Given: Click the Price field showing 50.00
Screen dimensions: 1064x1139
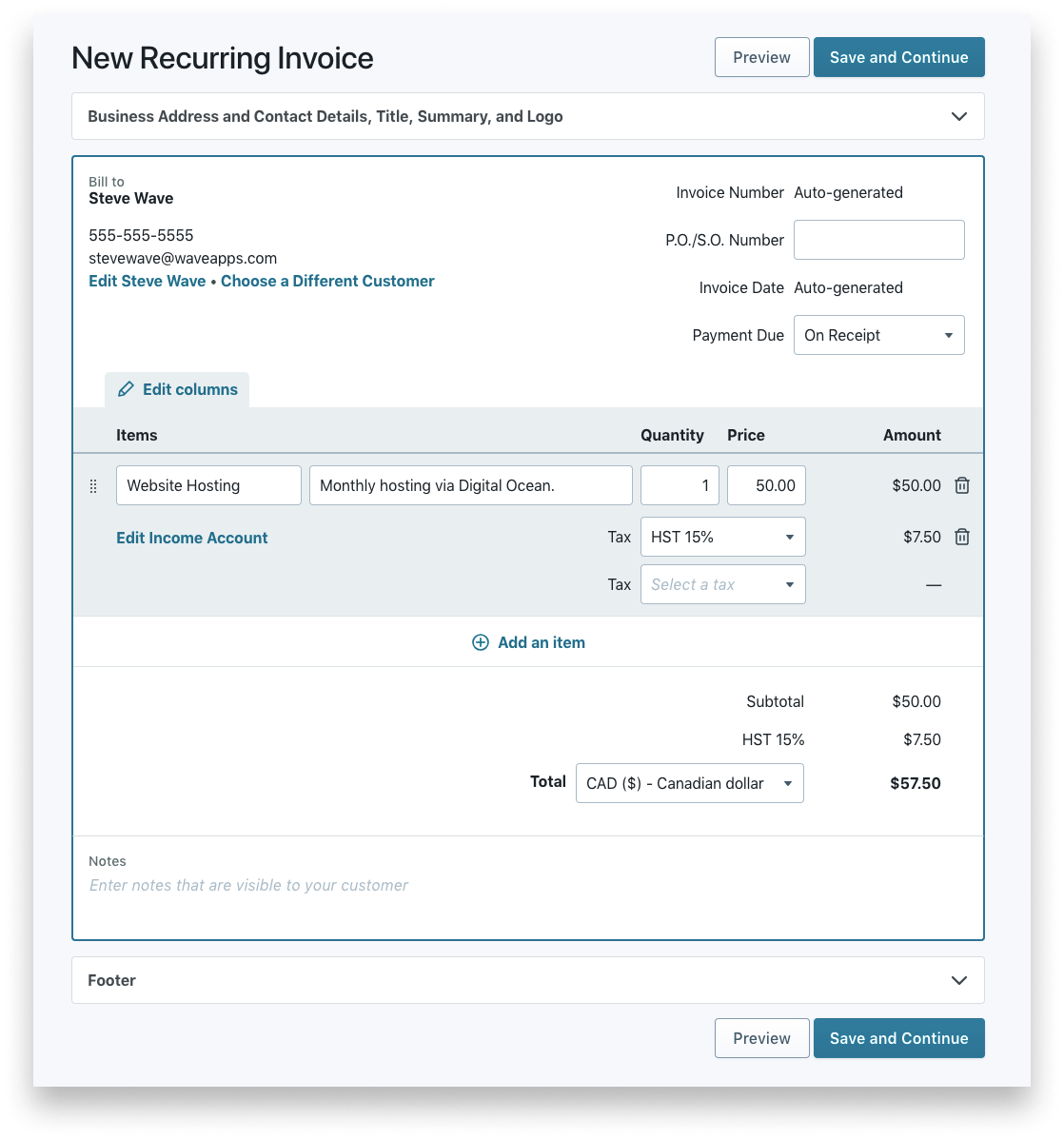Looking at the screenshot, I should pyautogui.click(x=766, y=485).
